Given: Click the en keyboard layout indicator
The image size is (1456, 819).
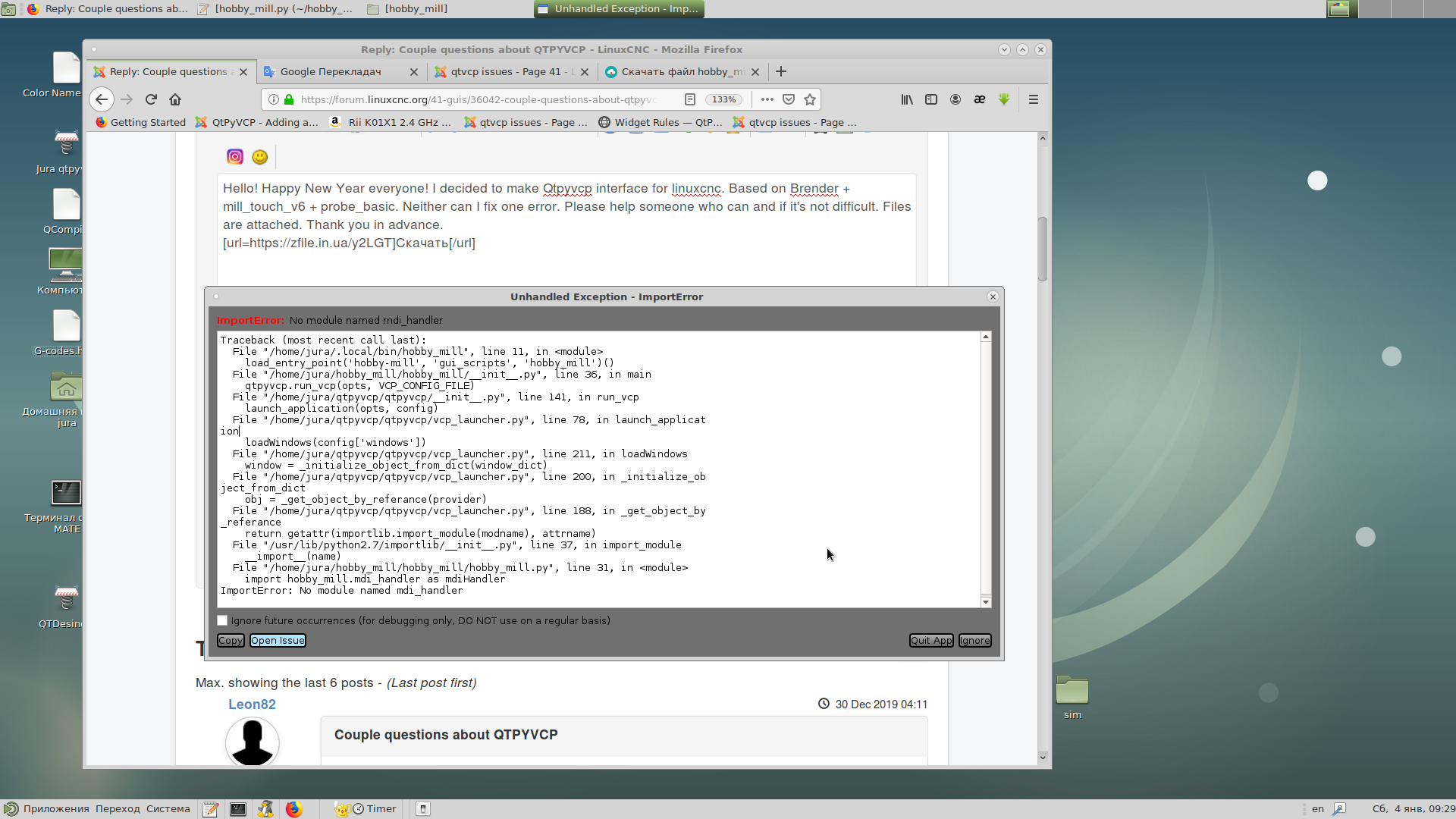Looking at the screenshot, I should [1318, 809].
